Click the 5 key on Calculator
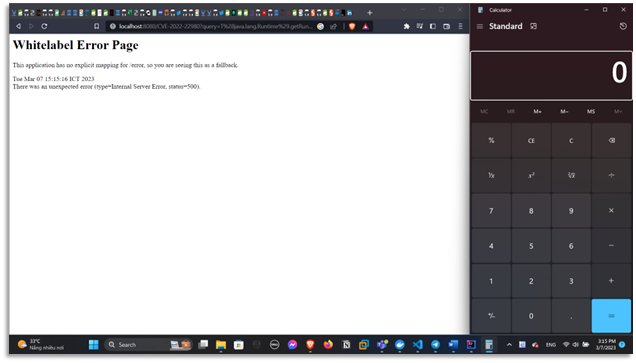The height and width of the screenshot is (363, 636). (x=531, y=246)
